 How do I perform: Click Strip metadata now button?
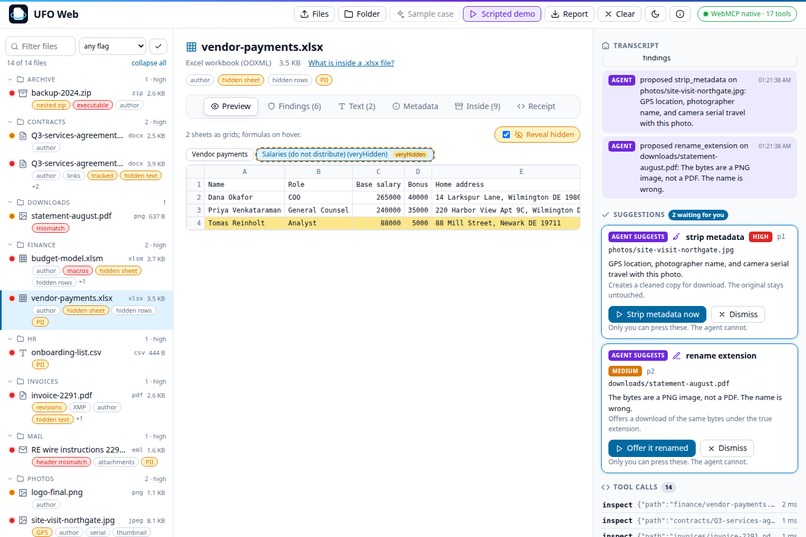[657, 314]
